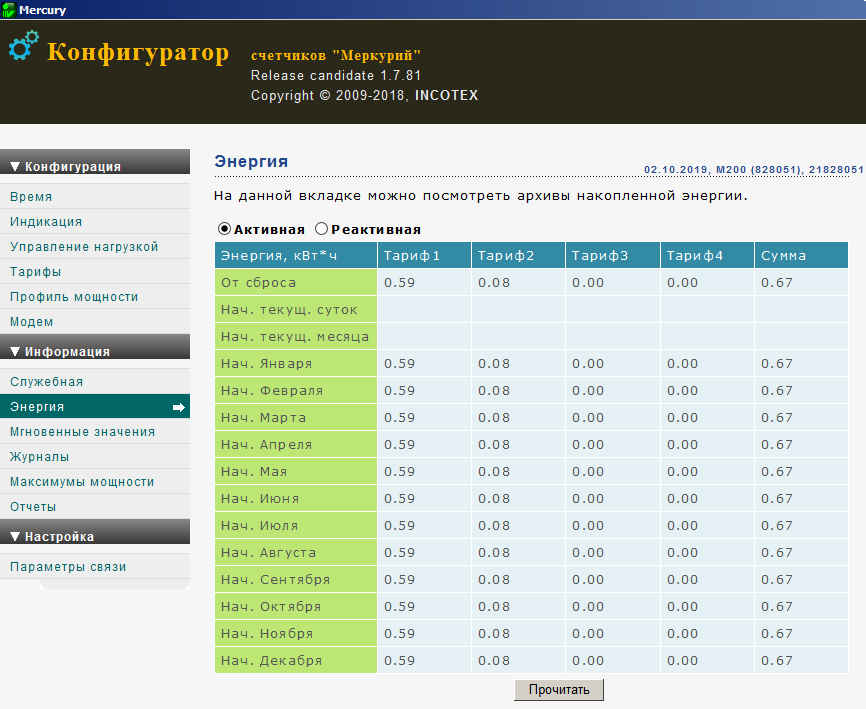Click the white arrow beside Энергия menu item
866x709 pixels.
tap(179, 408)
